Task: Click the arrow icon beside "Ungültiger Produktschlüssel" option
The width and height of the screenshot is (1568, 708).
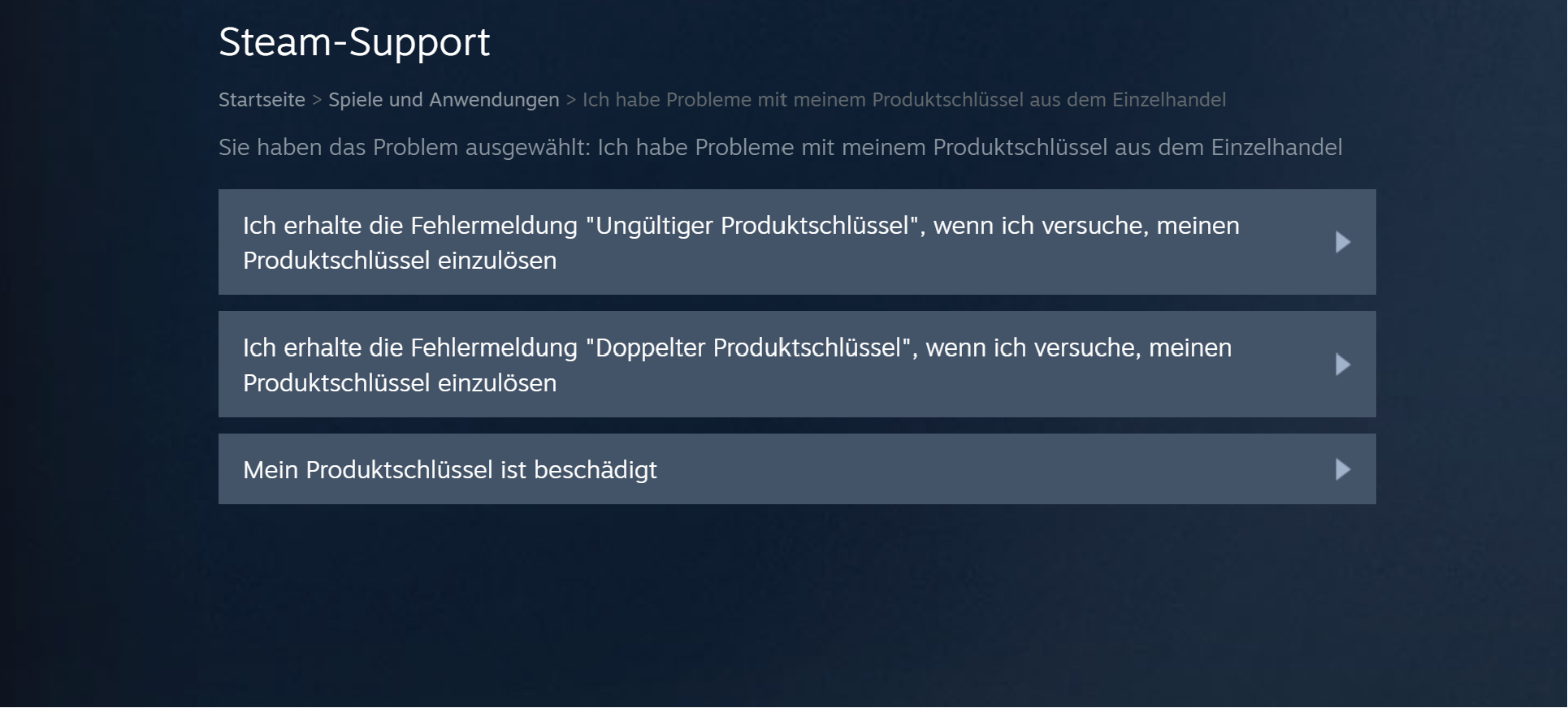Action: 1345,241
